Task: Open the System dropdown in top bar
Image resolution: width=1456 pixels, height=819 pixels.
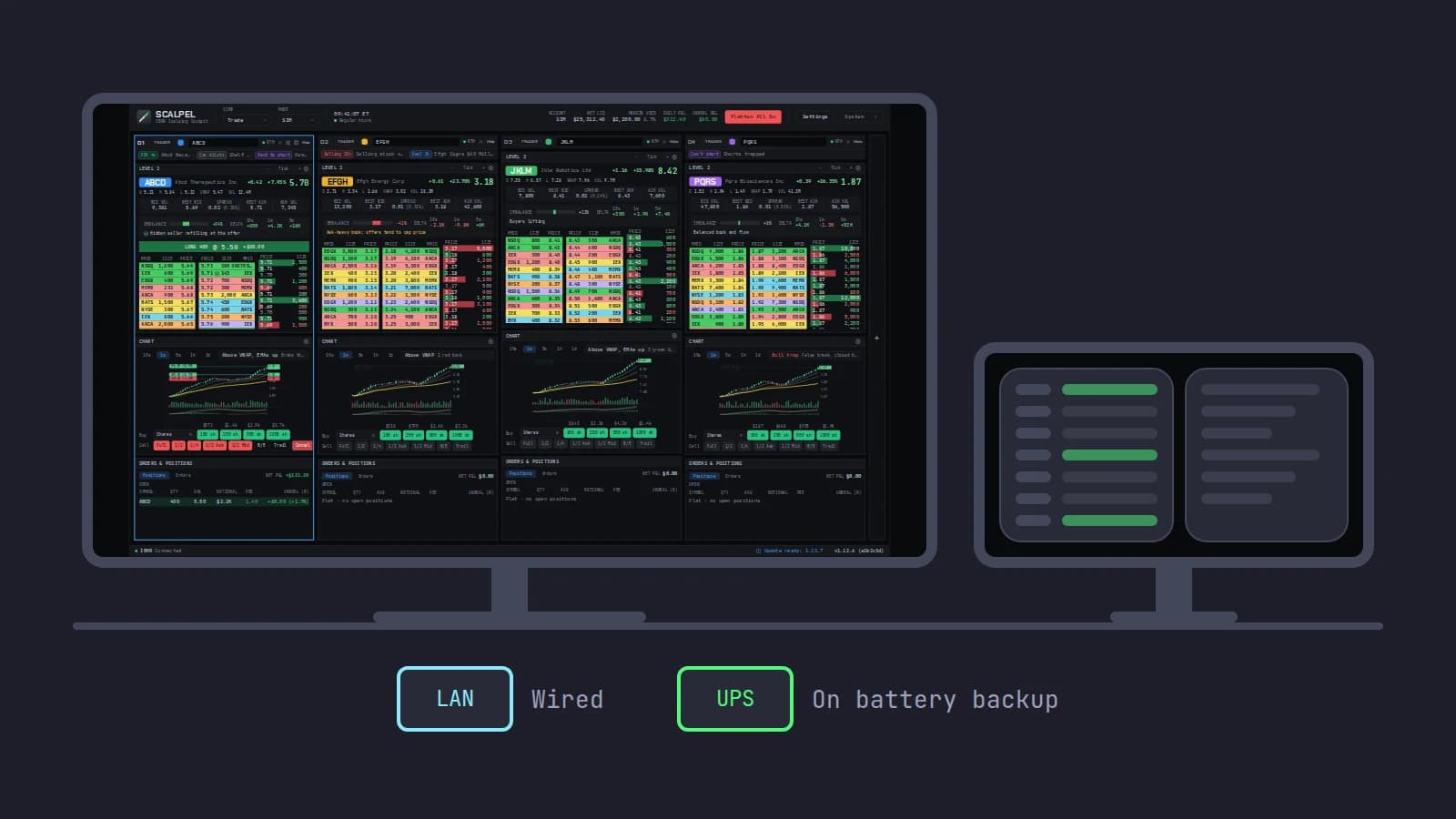Action: pos(860,116)
